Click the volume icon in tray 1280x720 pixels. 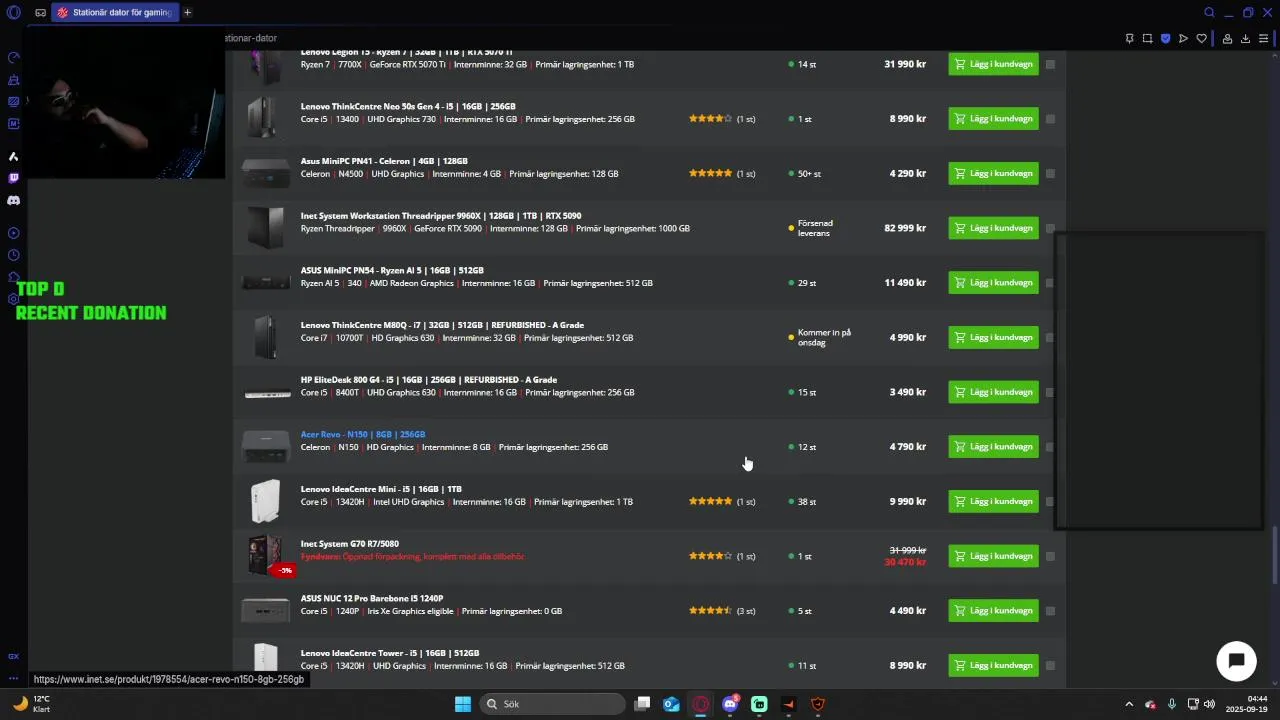coord(1209,704)
